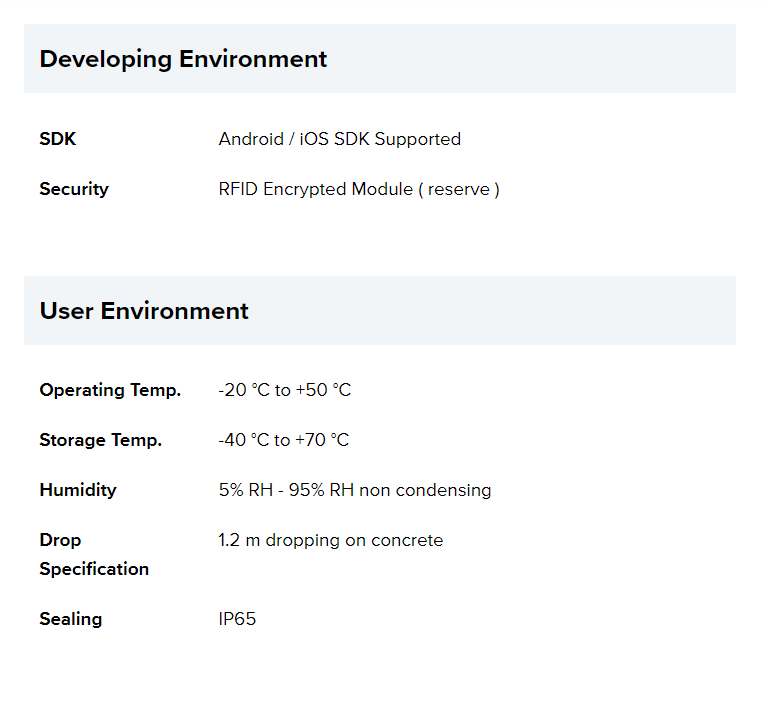Click the word User in second header
The width and height of the screenshot is (770, 706).
pyautogui.click(x=67, y=311)
